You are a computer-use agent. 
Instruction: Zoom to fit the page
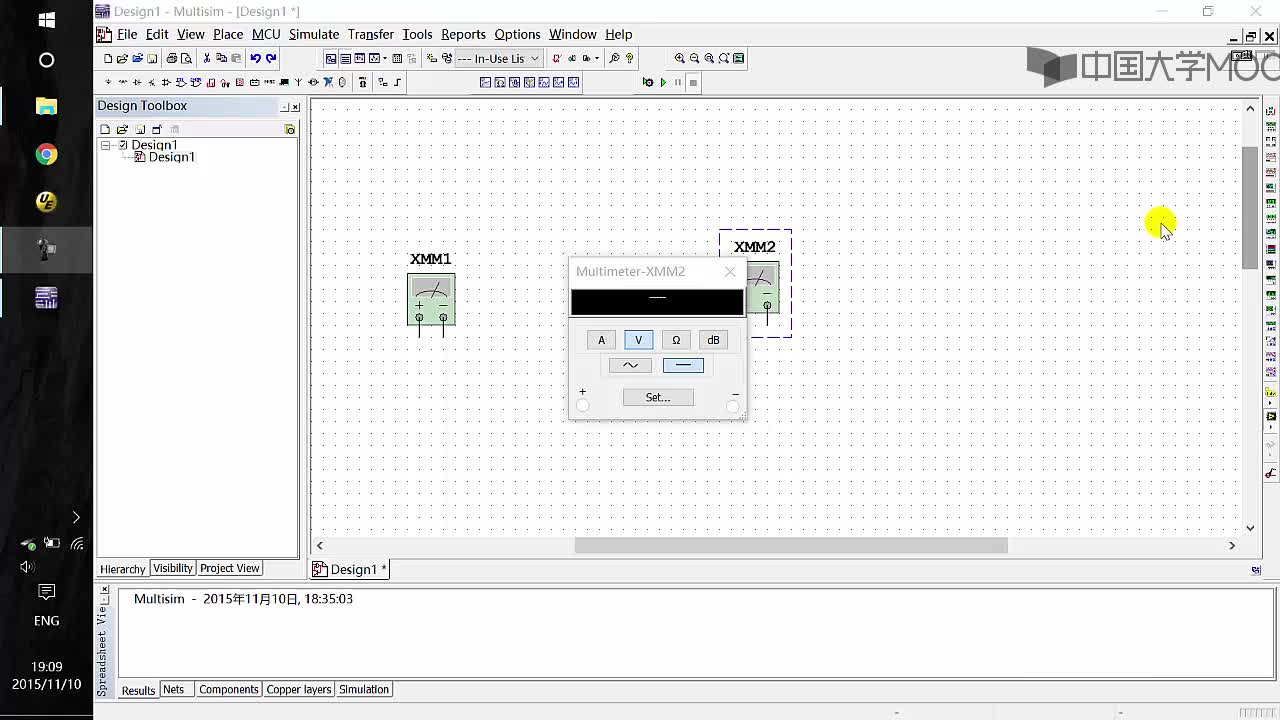coord(724,58)
